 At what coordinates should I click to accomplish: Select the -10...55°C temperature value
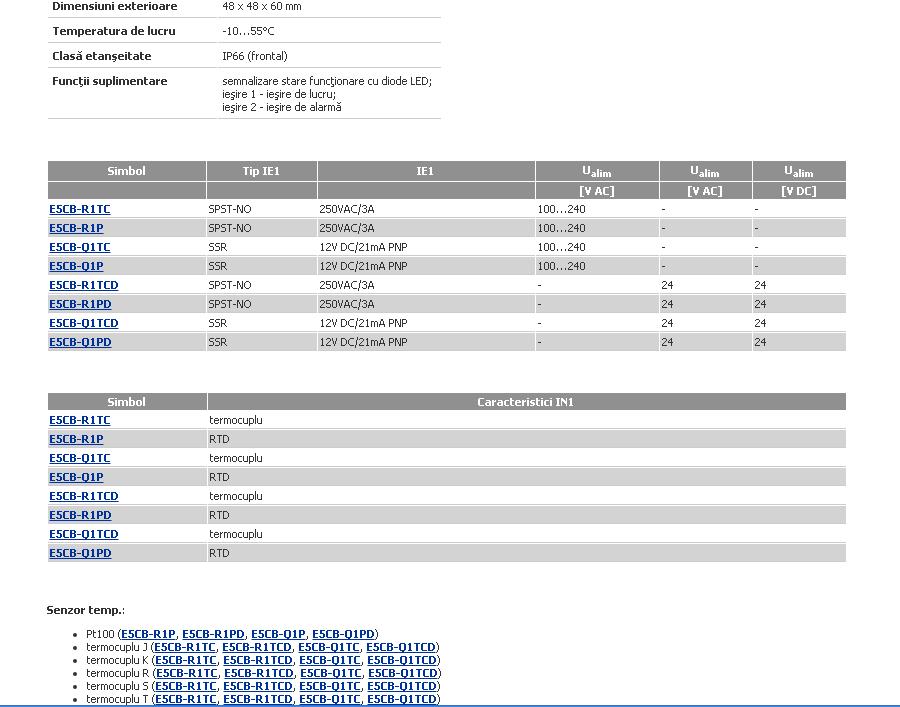[x=248, y=31]
